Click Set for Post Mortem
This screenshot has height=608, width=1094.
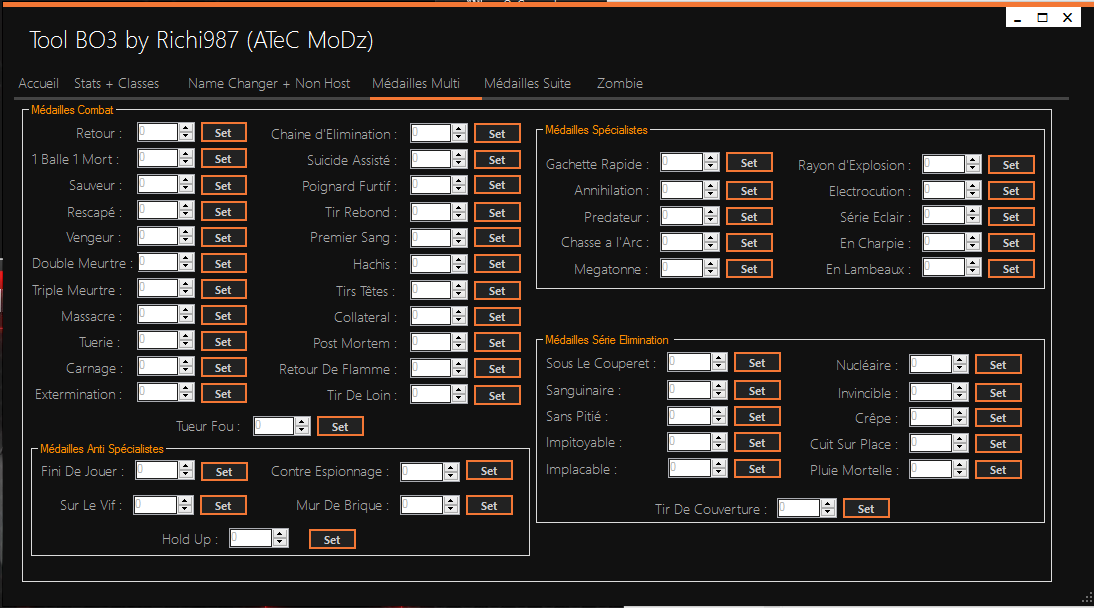pyautogui.click(x=497, y=343)
